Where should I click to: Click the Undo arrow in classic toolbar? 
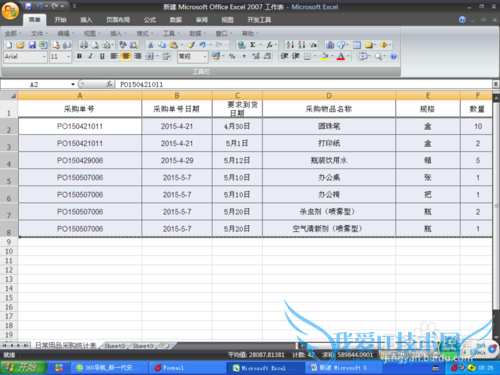[202, 45]
